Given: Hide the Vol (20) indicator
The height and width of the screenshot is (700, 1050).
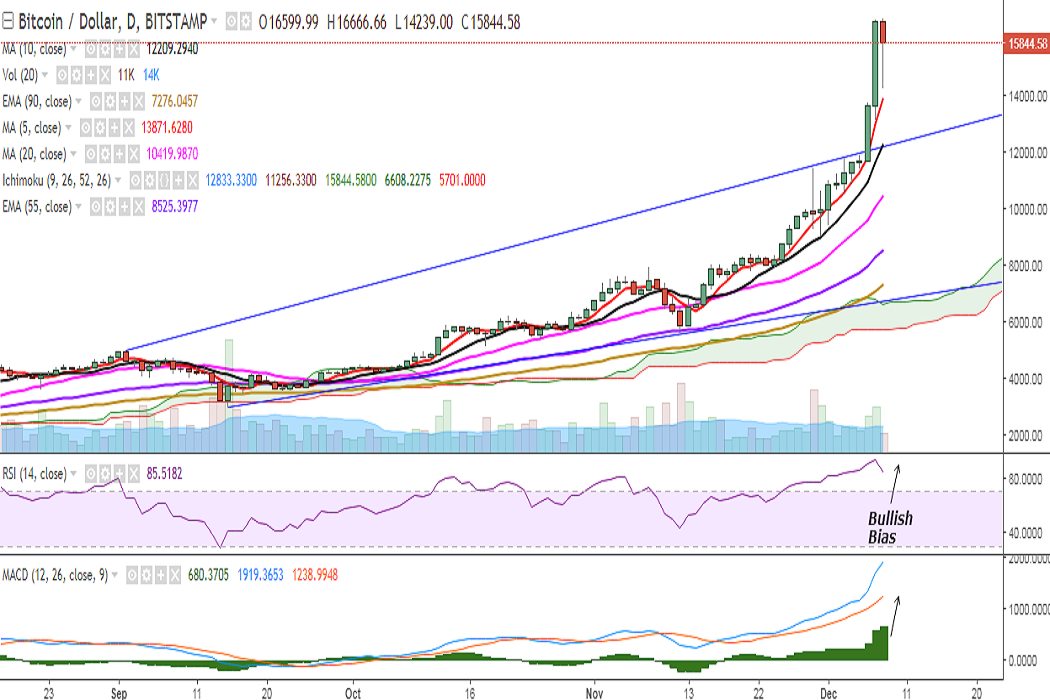Looking at the screenshot, I should pos(62,75).
